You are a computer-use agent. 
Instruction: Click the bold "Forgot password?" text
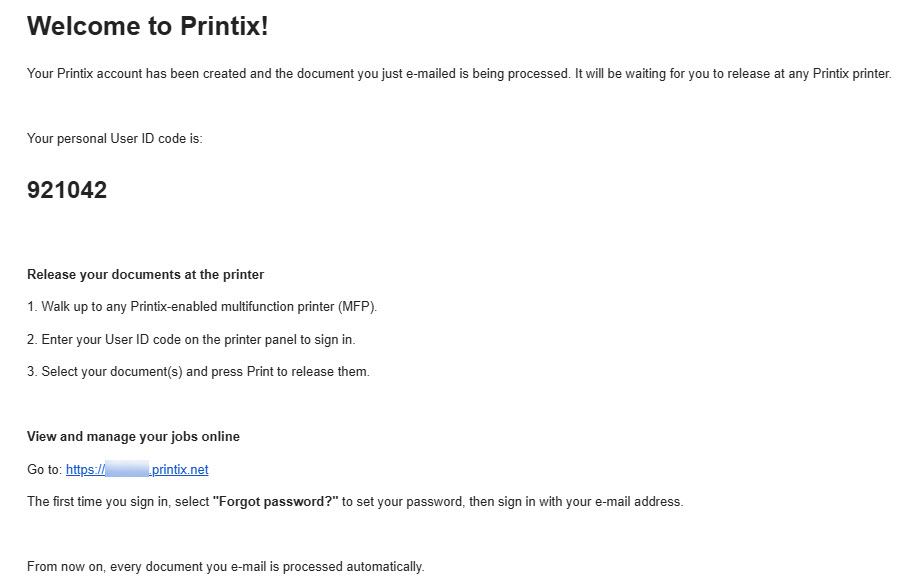point(275,502)
